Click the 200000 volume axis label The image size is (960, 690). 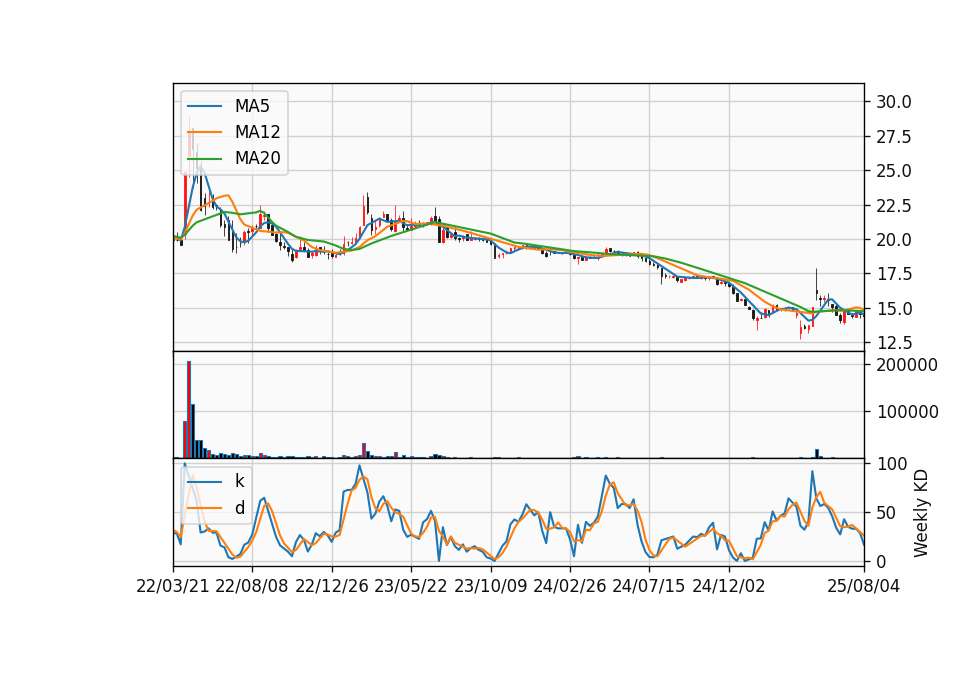pos(907,365)
